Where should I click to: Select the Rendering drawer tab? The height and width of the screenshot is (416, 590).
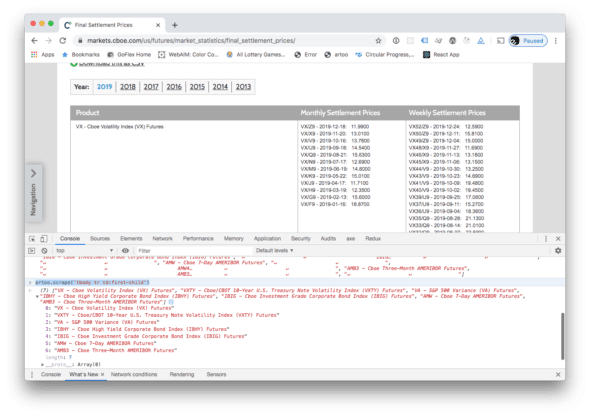click(x=182, y=375)
